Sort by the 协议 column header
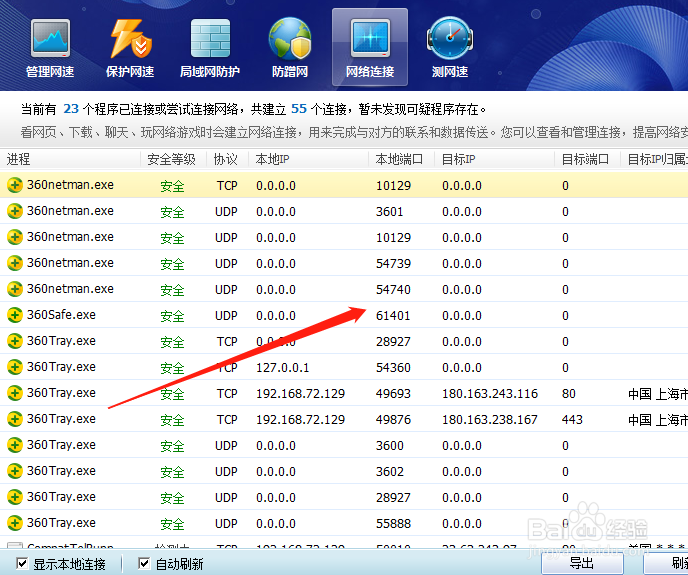The height and width of the screenshot is (575, 688). [x=227, y=159]
